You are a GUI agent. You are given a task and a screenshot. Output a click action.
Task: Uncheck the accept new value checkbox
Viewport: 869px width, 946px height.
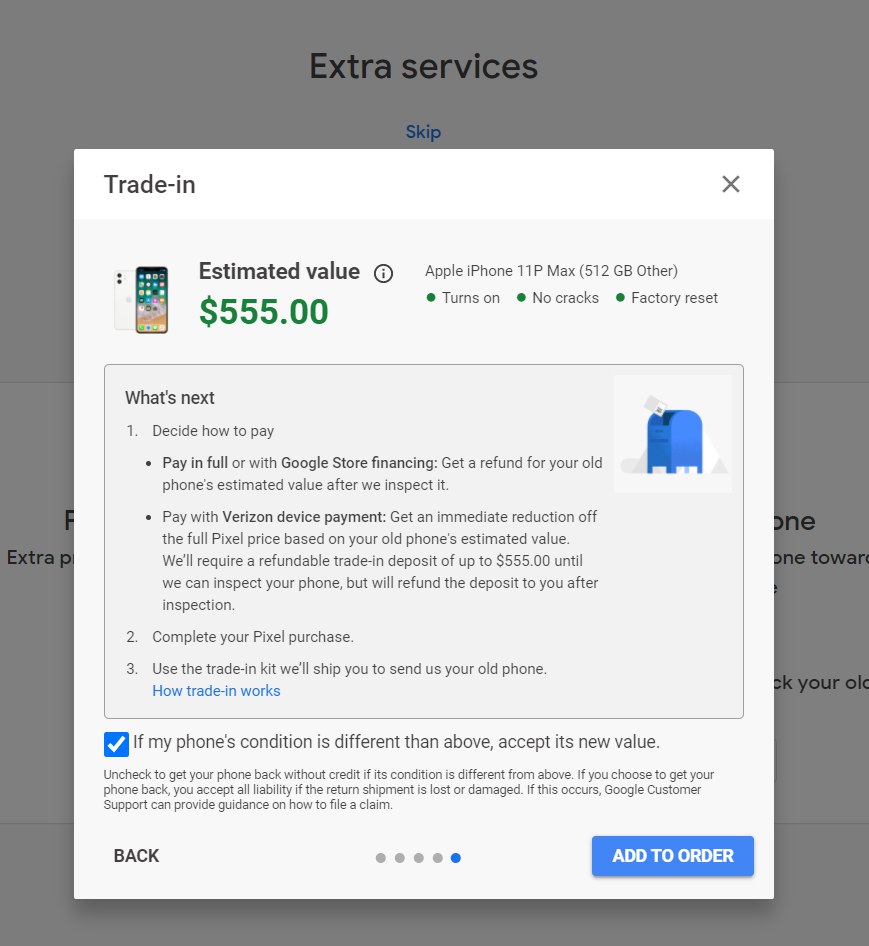[116, 744]
